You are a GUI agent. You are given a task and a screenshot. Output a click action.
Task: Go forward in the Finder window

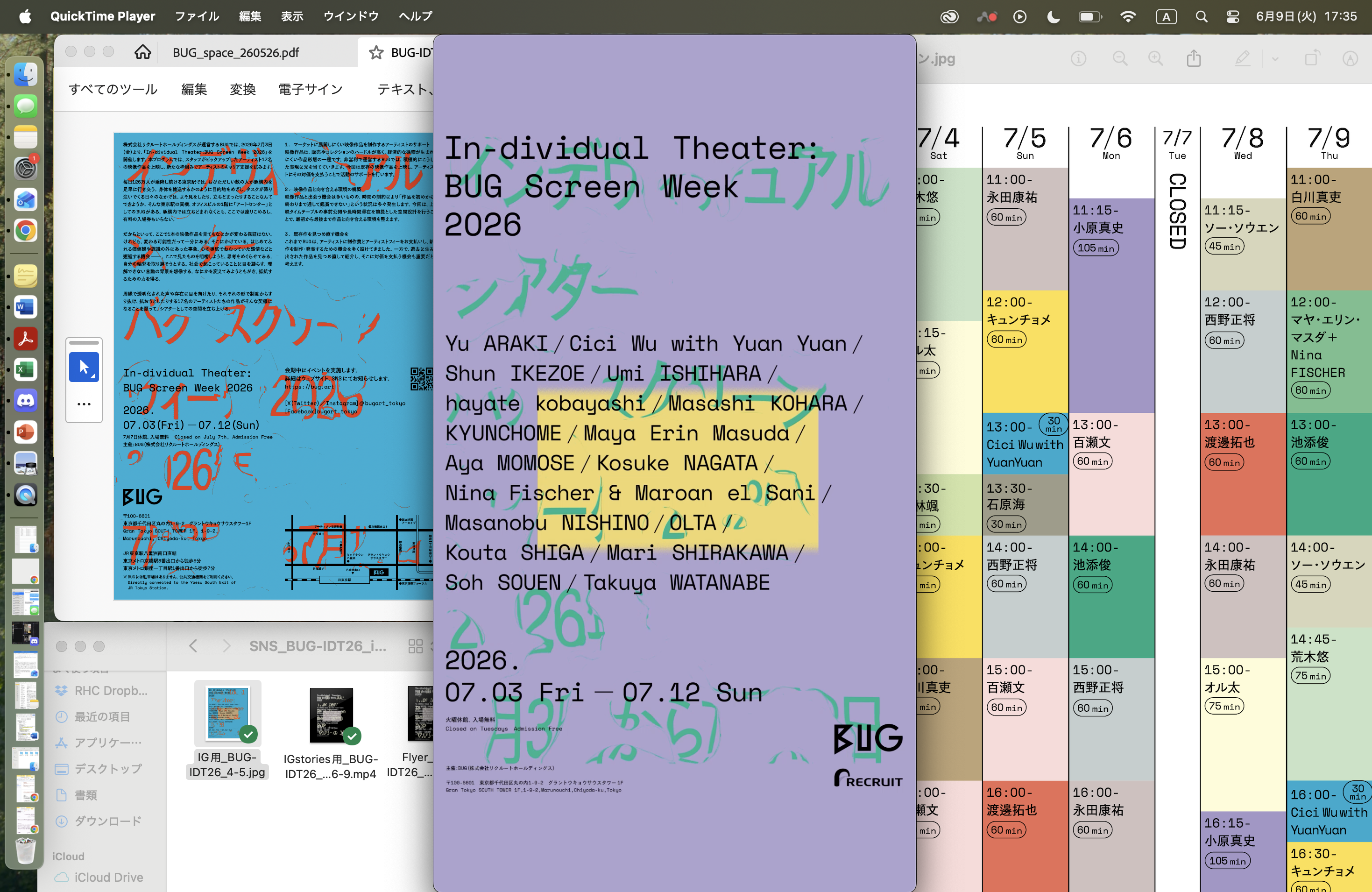coord(226,646)
